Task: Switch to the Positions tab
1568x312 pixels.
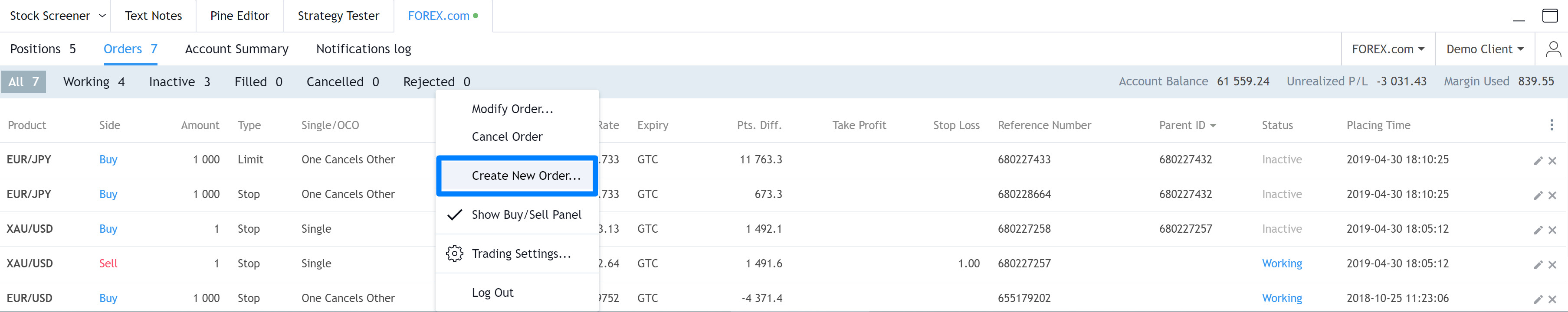Action: (43, 49)
